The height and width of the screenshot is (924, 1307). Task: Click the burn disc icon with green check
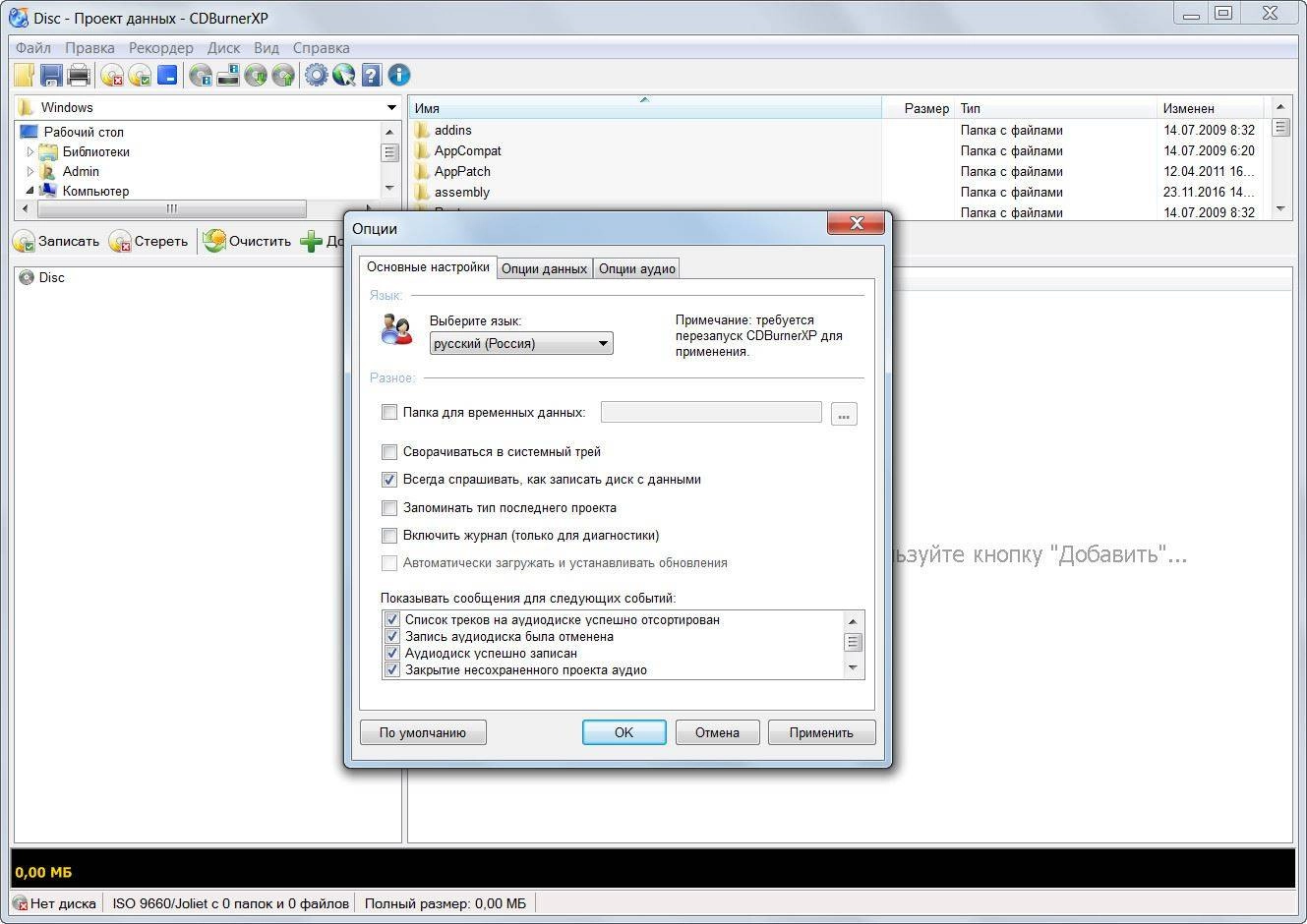click(x=140, y=75)
